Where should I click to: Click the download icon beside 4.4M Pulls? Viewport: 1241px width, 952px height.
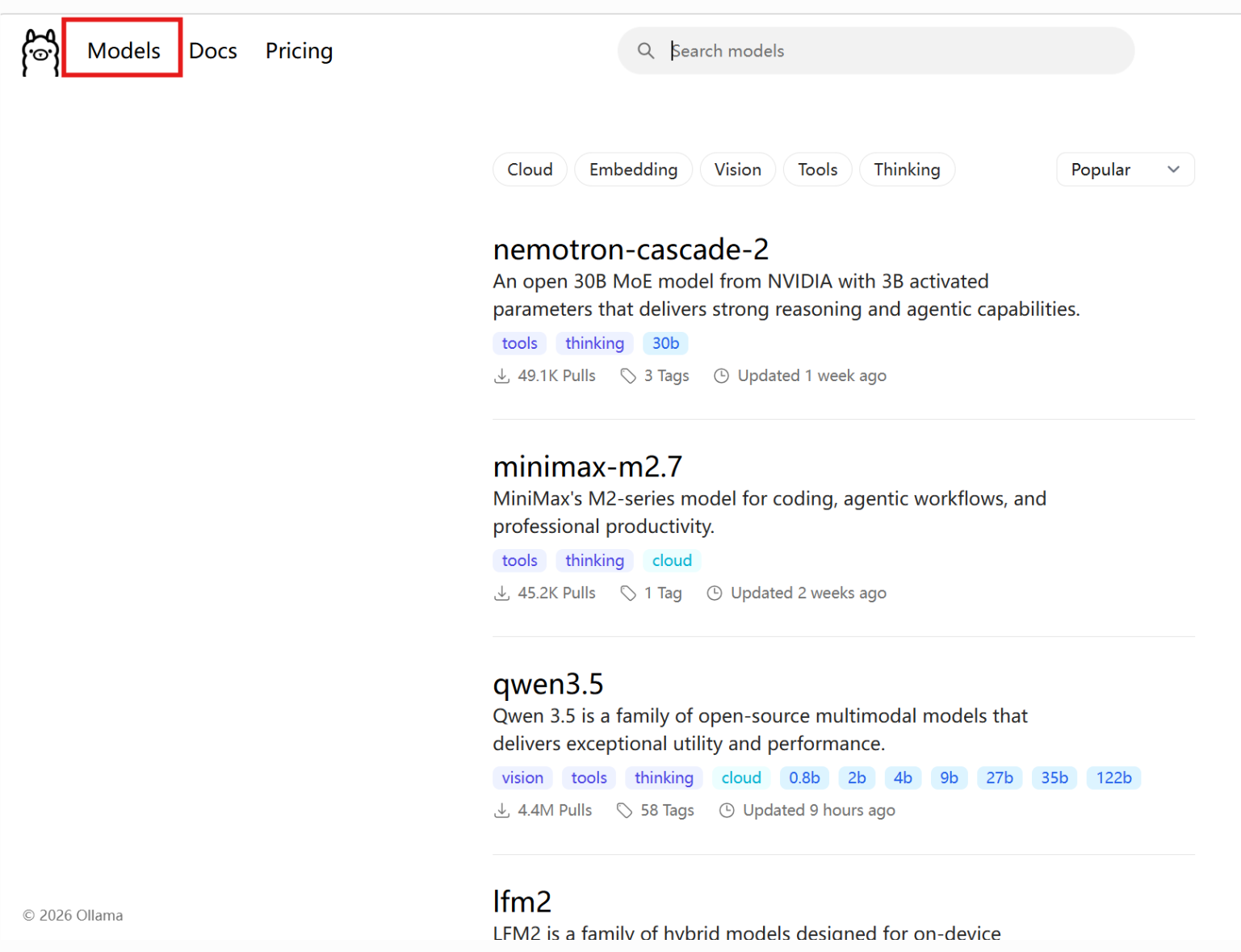[x=501, y=811]
